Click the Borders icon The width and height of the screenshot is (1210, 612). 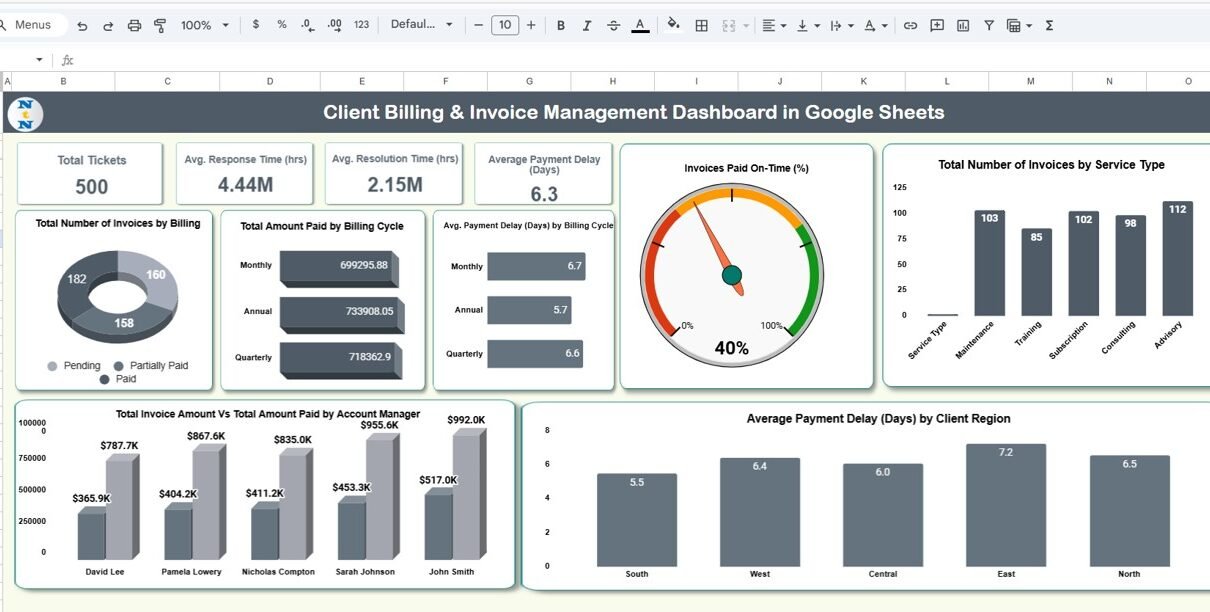click(702, 25)
